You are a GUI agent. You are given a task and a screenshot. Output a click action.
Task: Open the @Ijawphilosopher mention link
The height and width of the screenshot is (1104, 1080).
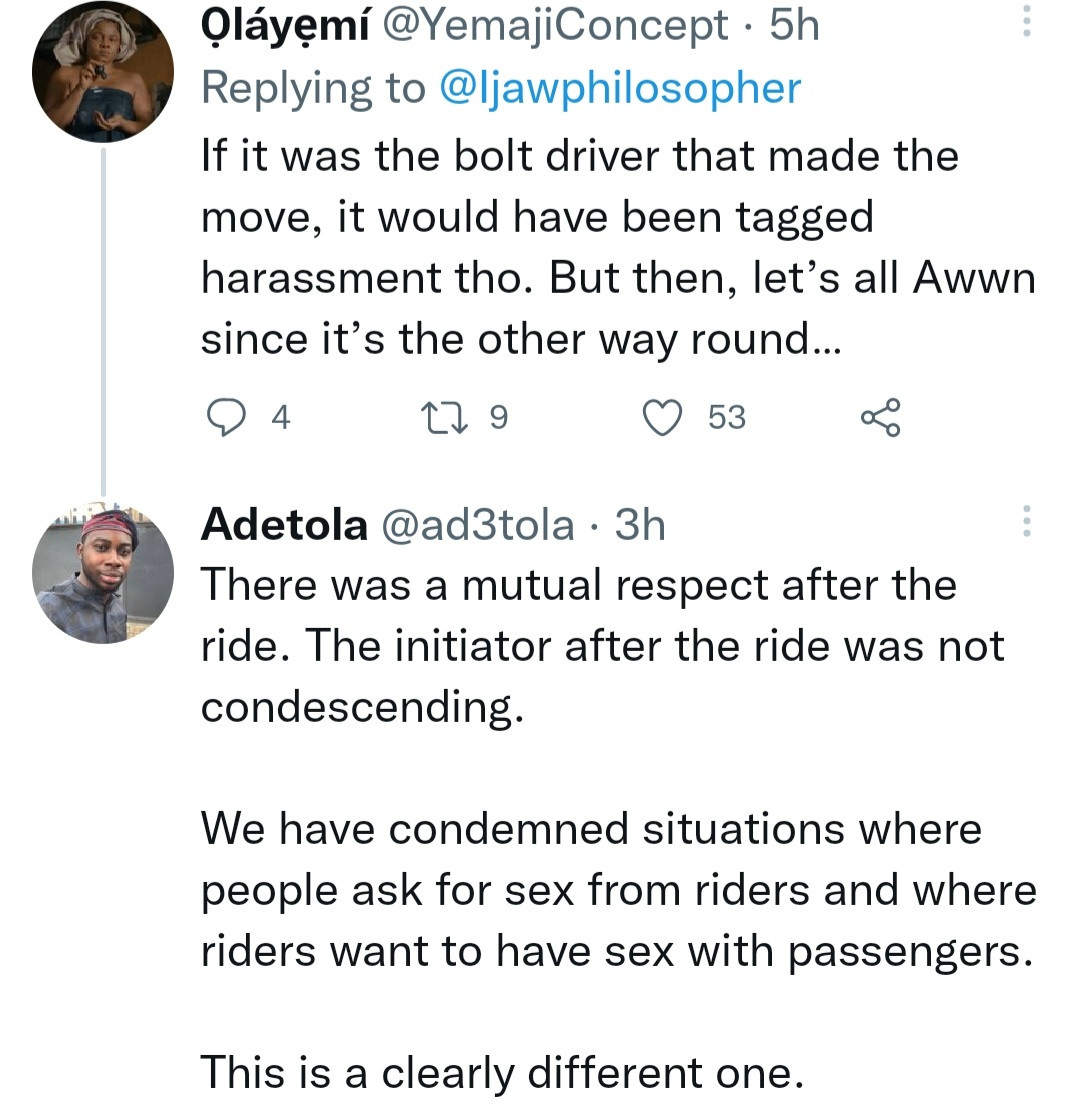pos(620,88)
